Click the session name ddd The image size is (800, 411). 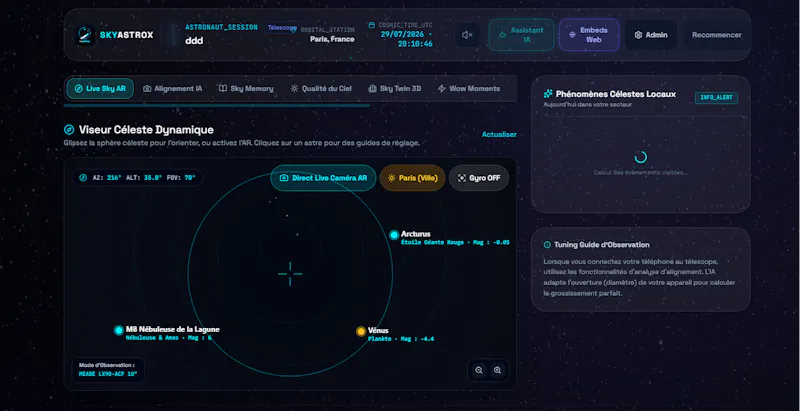tap(194, 41)
